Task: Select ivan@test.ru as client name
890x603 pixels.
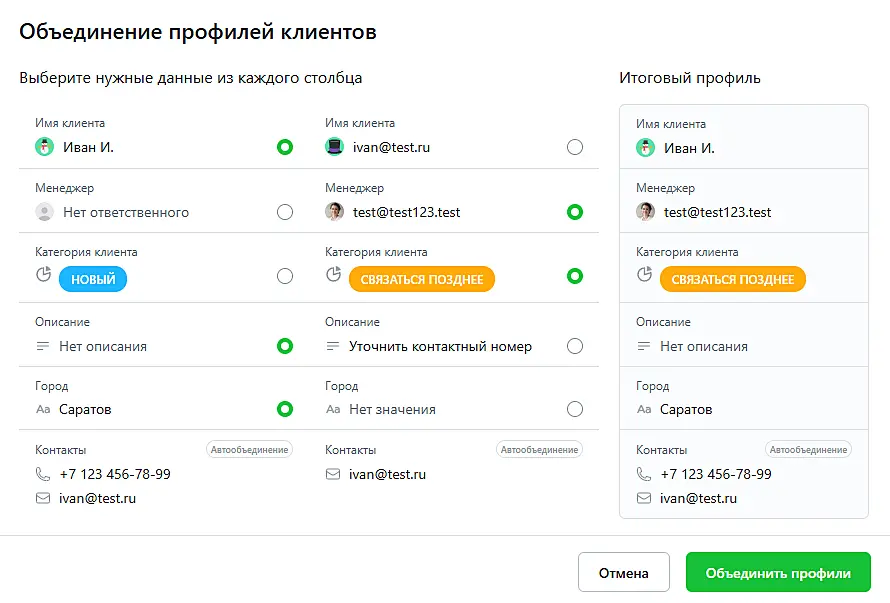Action: (x=574, y=148)
